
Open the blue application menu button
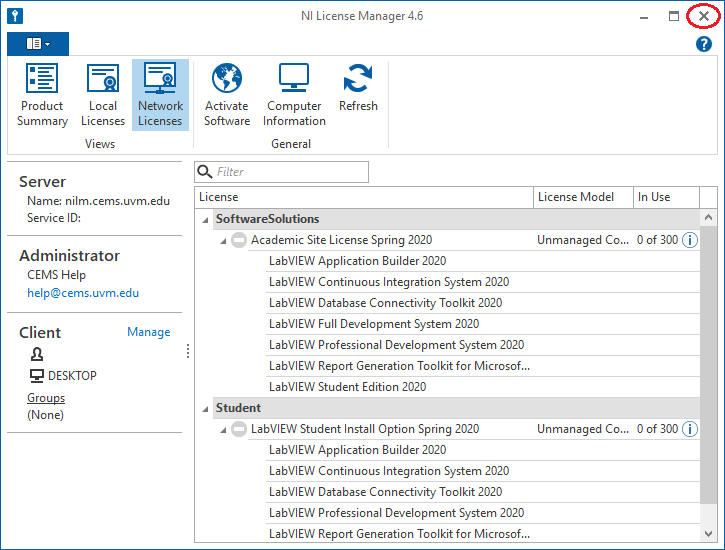[37, 44]
